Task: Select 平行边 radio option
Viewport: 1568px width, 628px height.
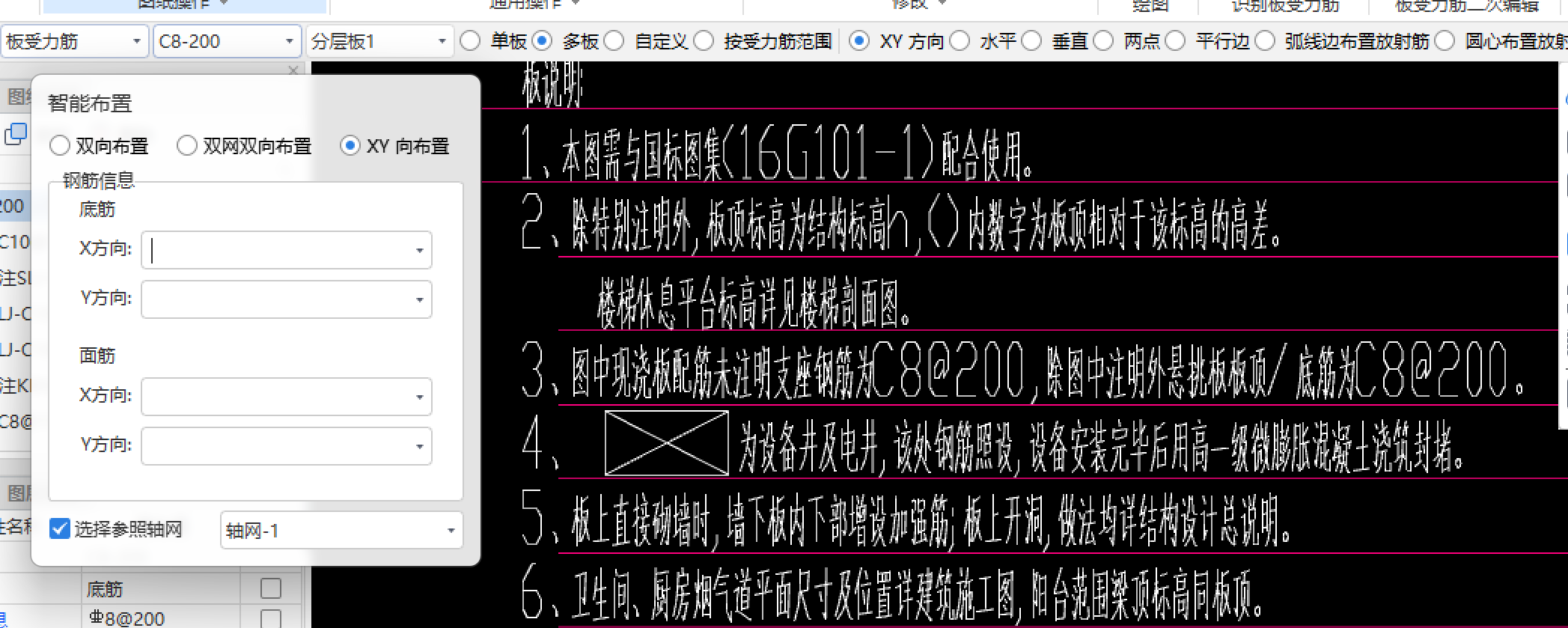Action: pyautogui.click(x=1175, y=41)
